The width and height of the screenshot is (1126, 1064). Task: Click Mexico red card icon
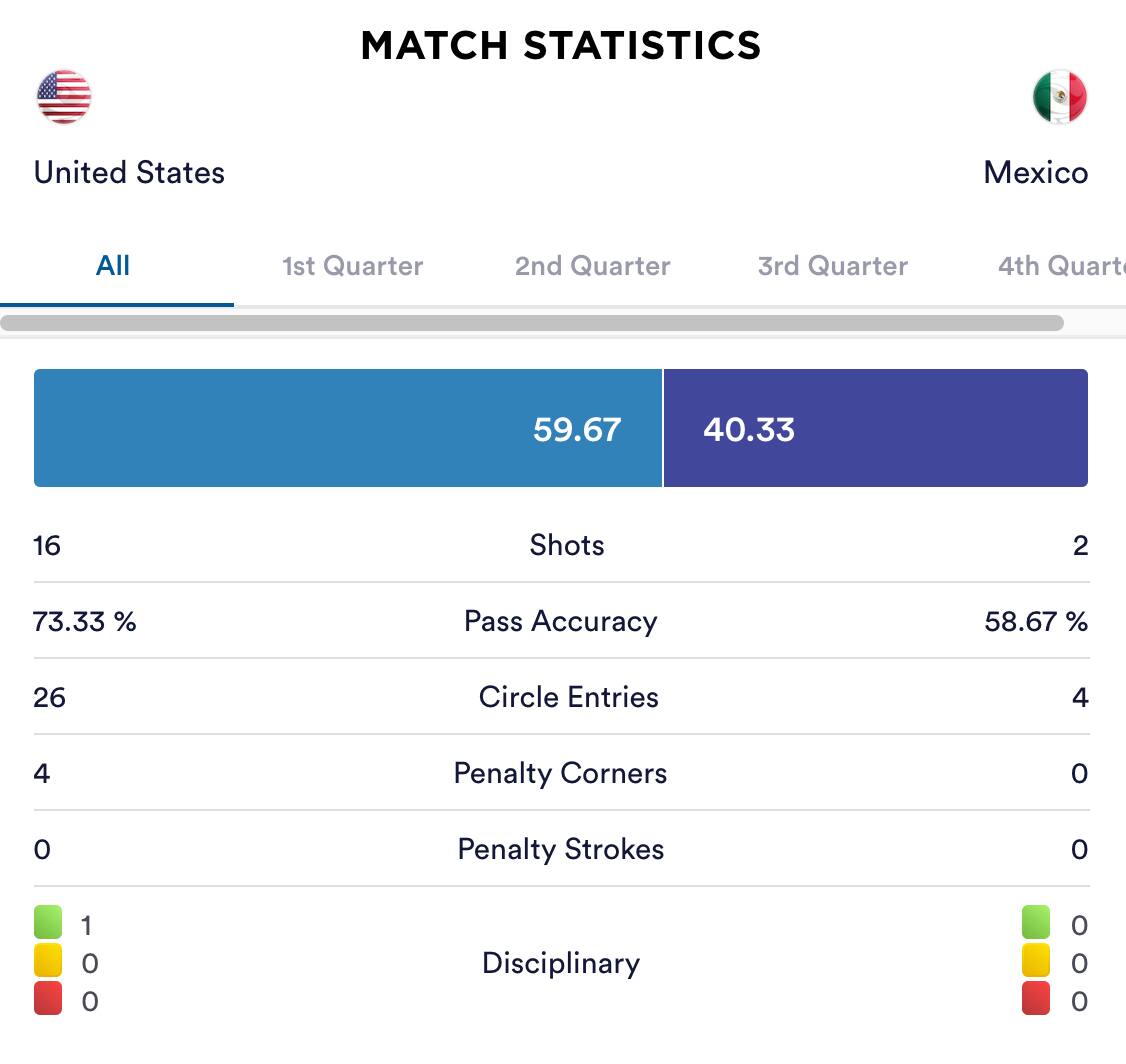tap(1036, 999)
